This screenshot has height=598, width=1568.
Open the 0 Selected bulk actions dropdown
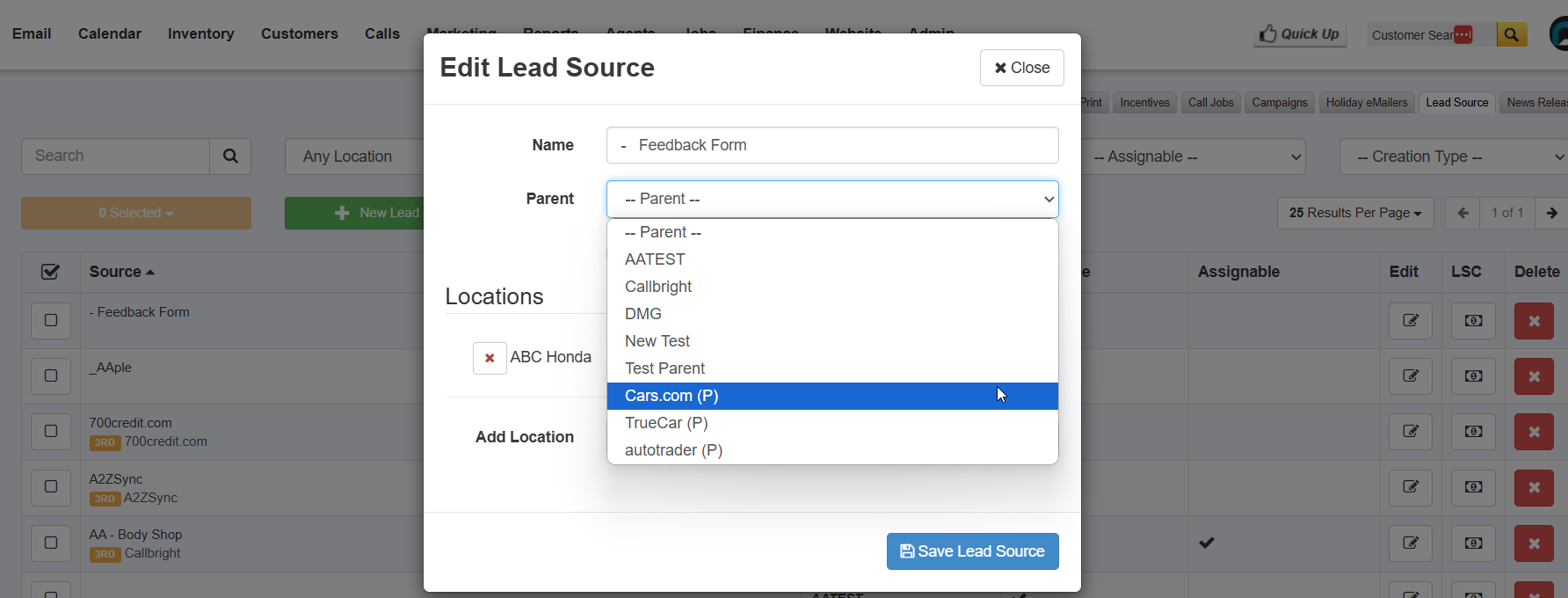136,213
